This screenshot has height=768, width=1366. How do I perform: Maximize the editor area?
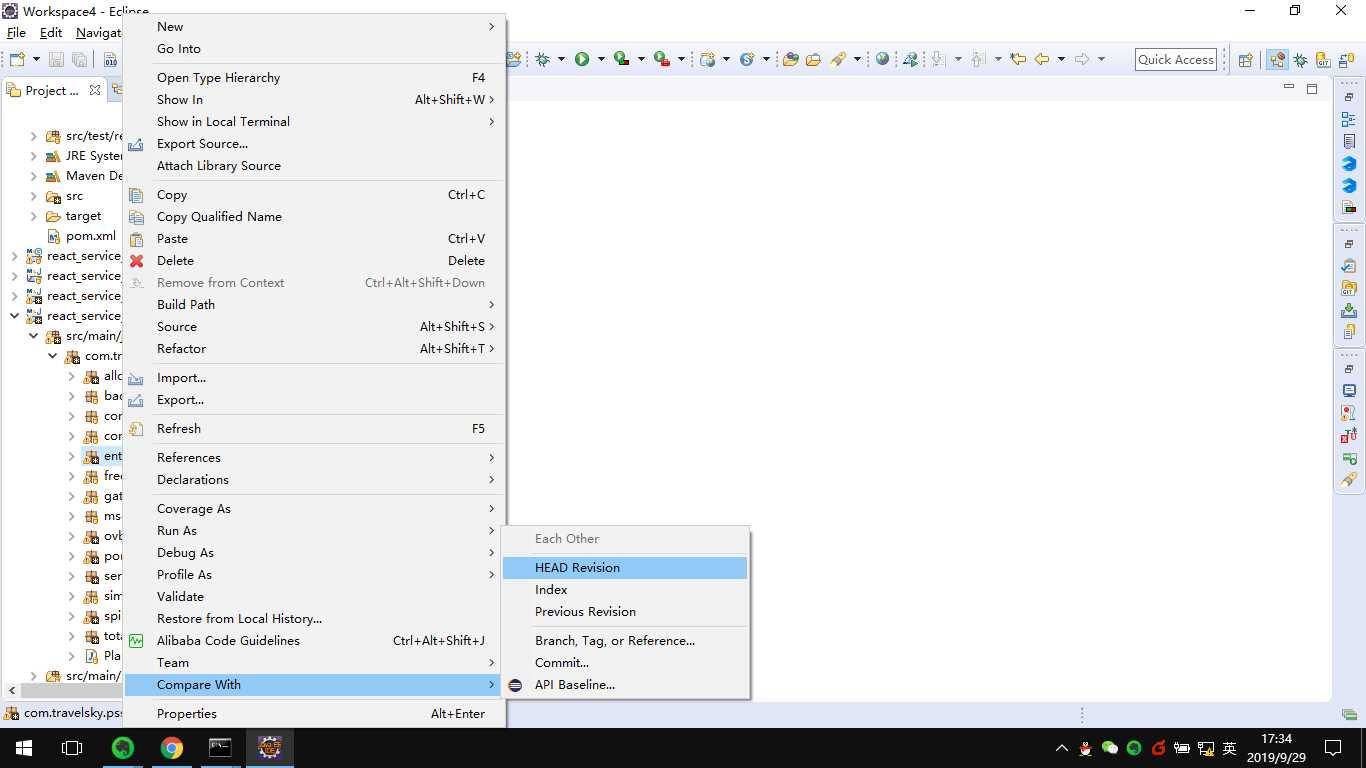tap(1312, 88)
